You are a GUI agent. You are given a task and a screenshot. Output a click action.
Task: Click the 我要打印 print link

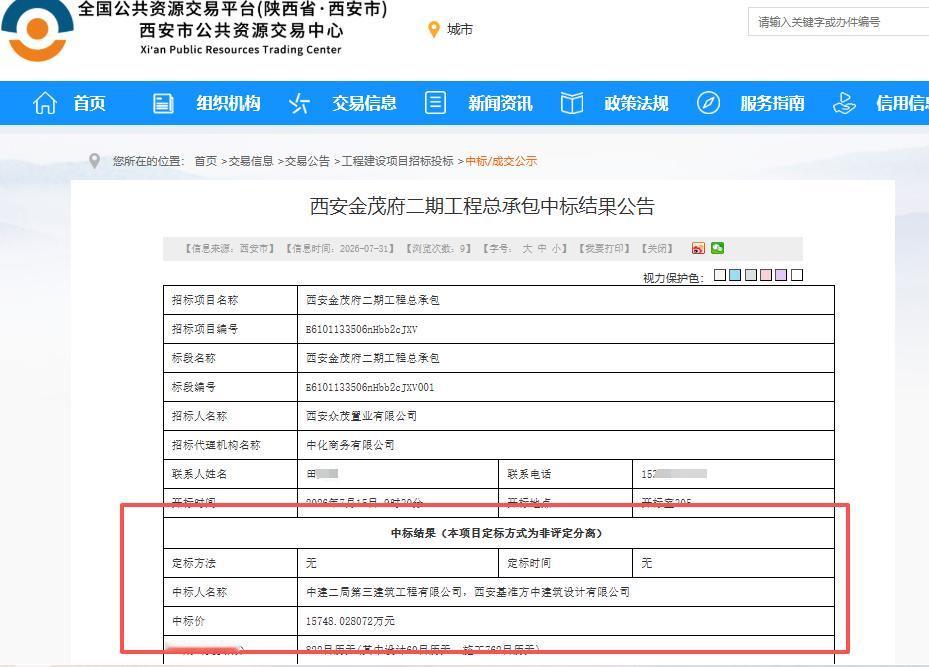tap(604, 249)
